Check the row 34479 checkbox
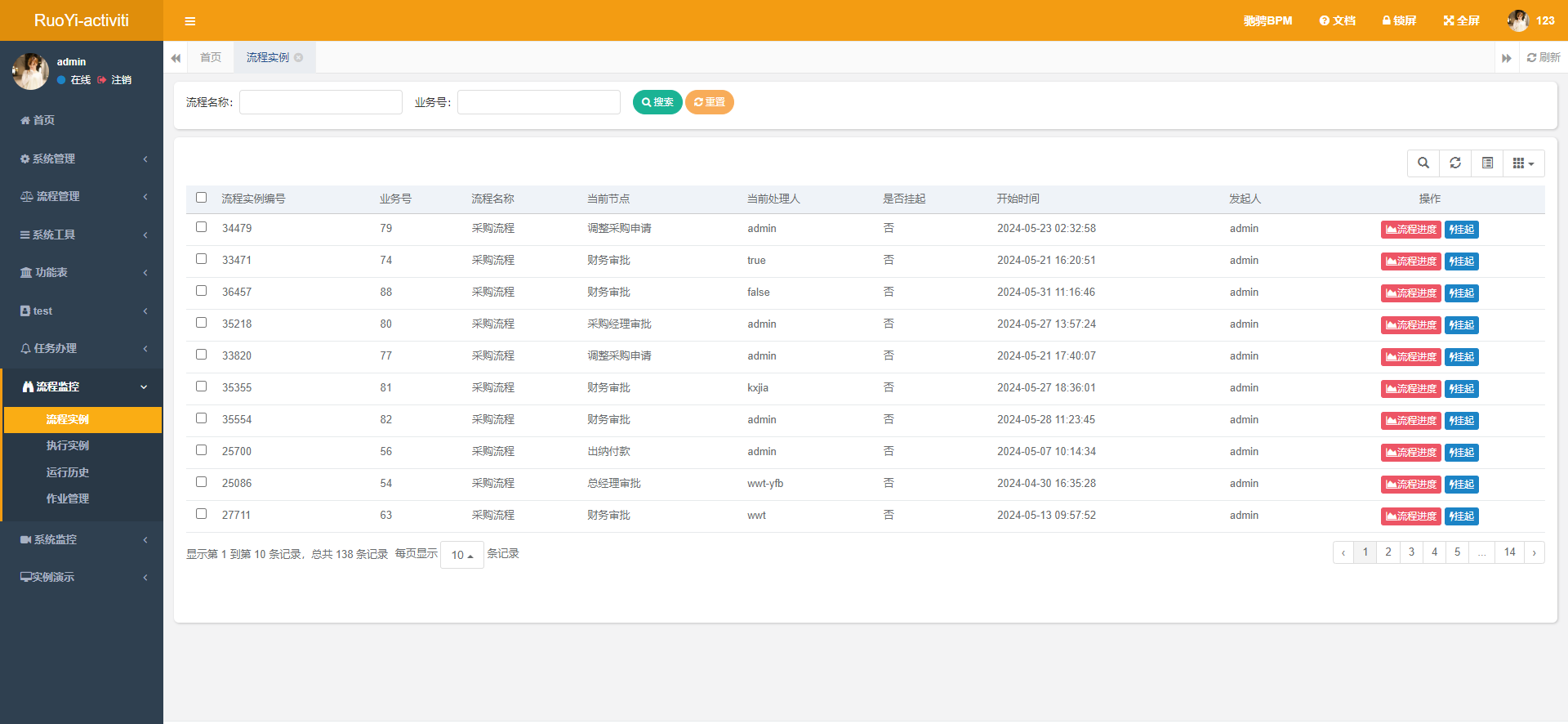Viewport: 1568px width, 724px height. pyautogui.click(x=202, y=227)
